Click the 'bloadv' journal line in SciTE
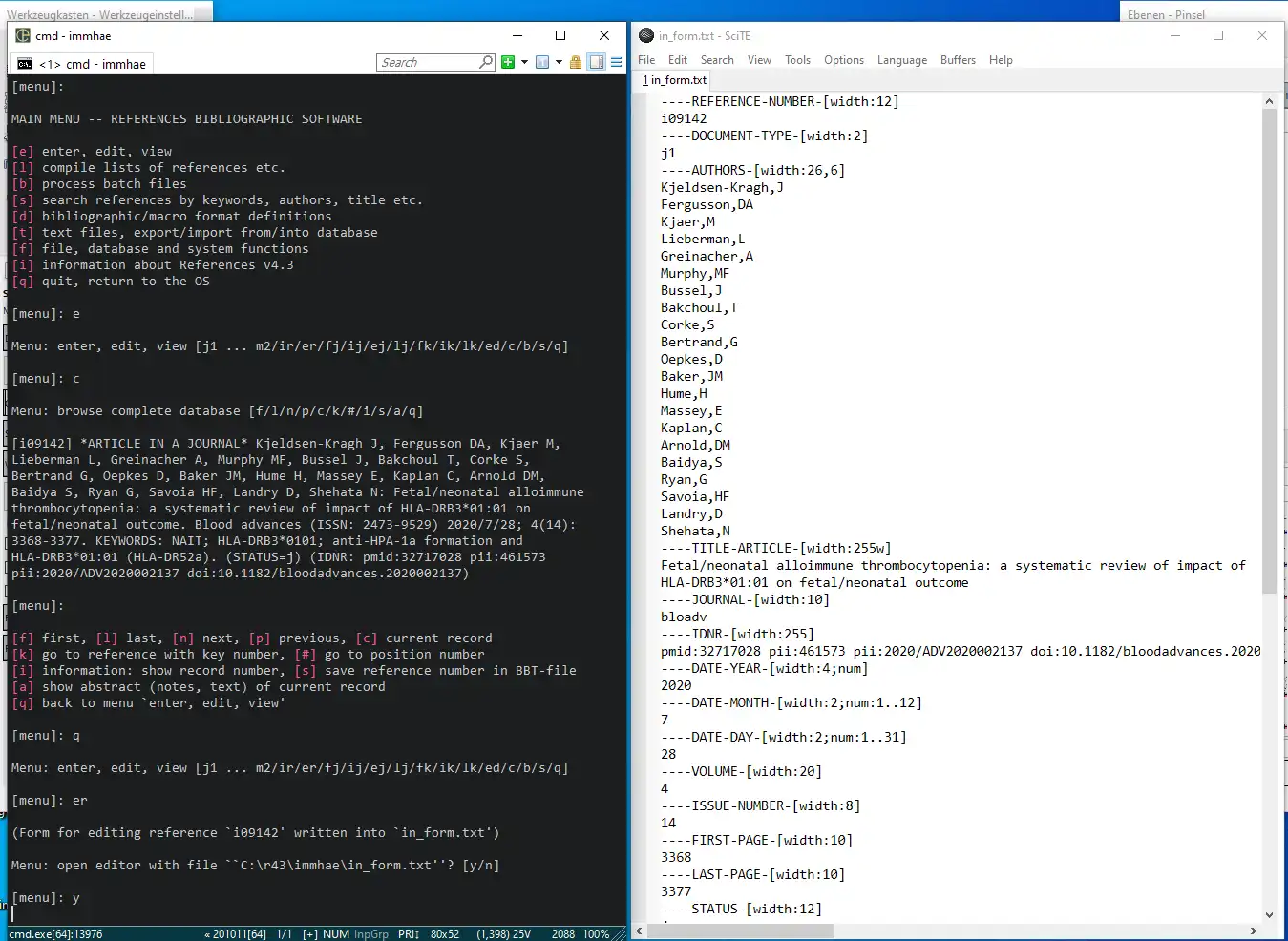 [684, 617]
